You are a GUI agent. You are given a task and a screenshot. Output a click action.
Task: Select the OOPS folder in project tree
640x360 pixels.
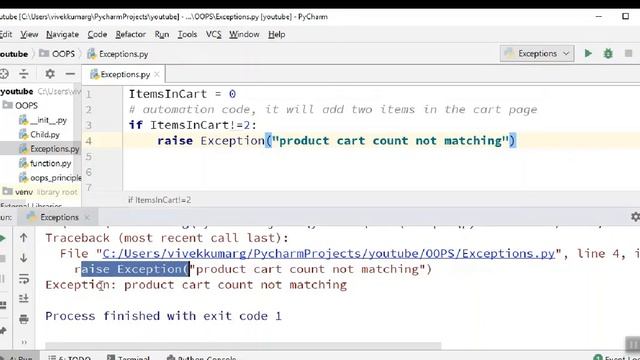[20, 106]
